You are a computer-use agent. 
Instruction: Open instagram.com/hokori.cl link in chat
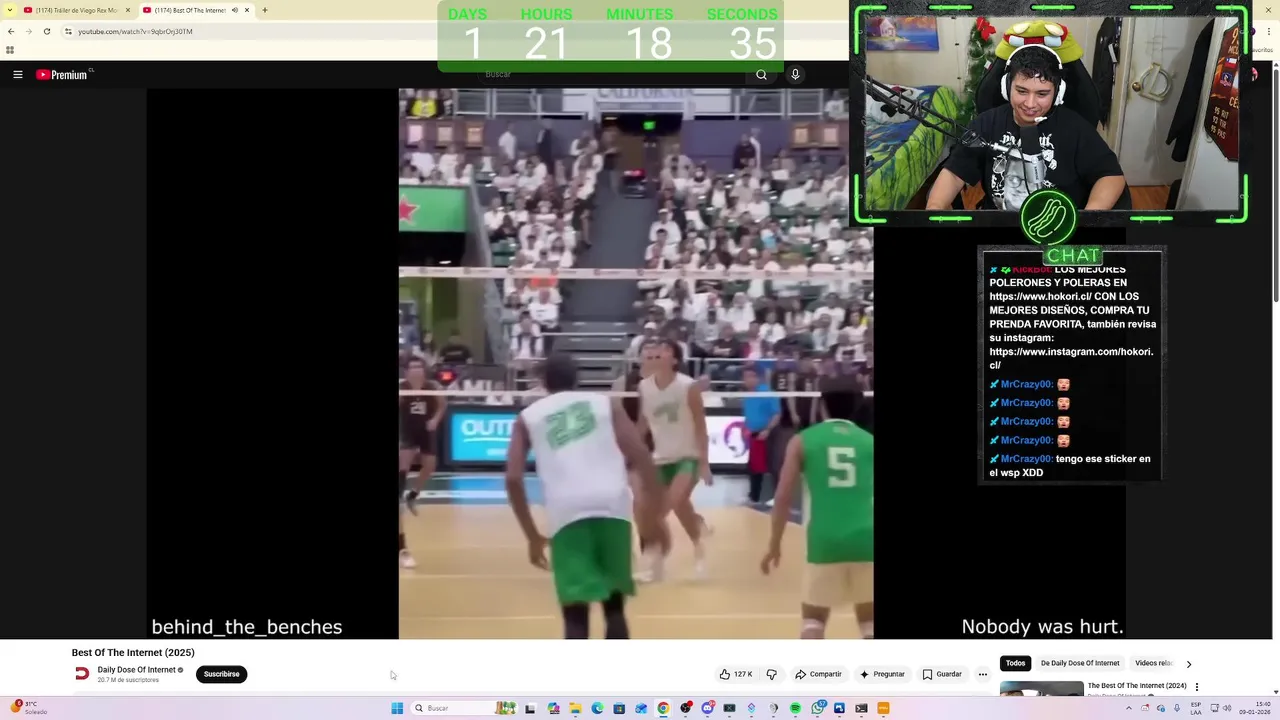point(1071,358)
